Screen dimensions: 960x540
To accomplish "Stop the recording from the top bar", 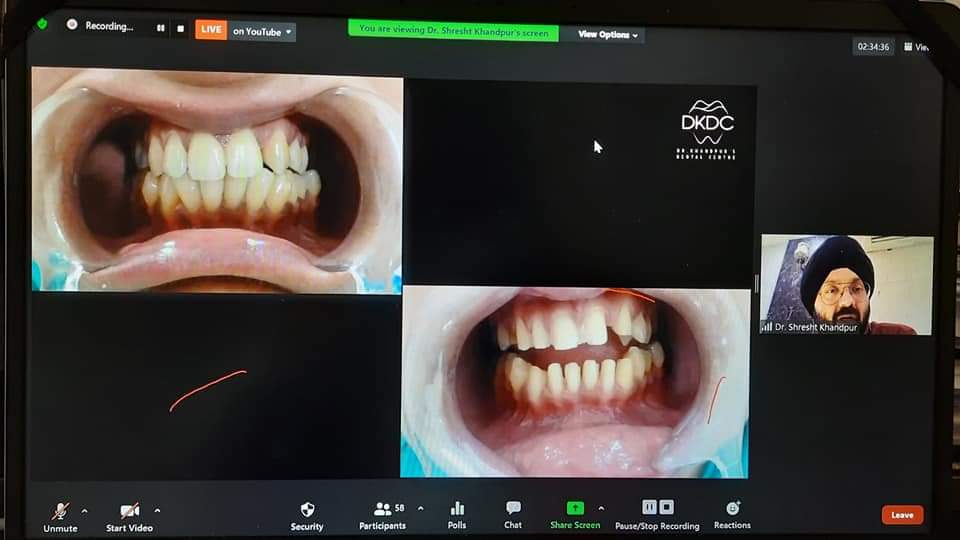I will [x=181, y=29].
